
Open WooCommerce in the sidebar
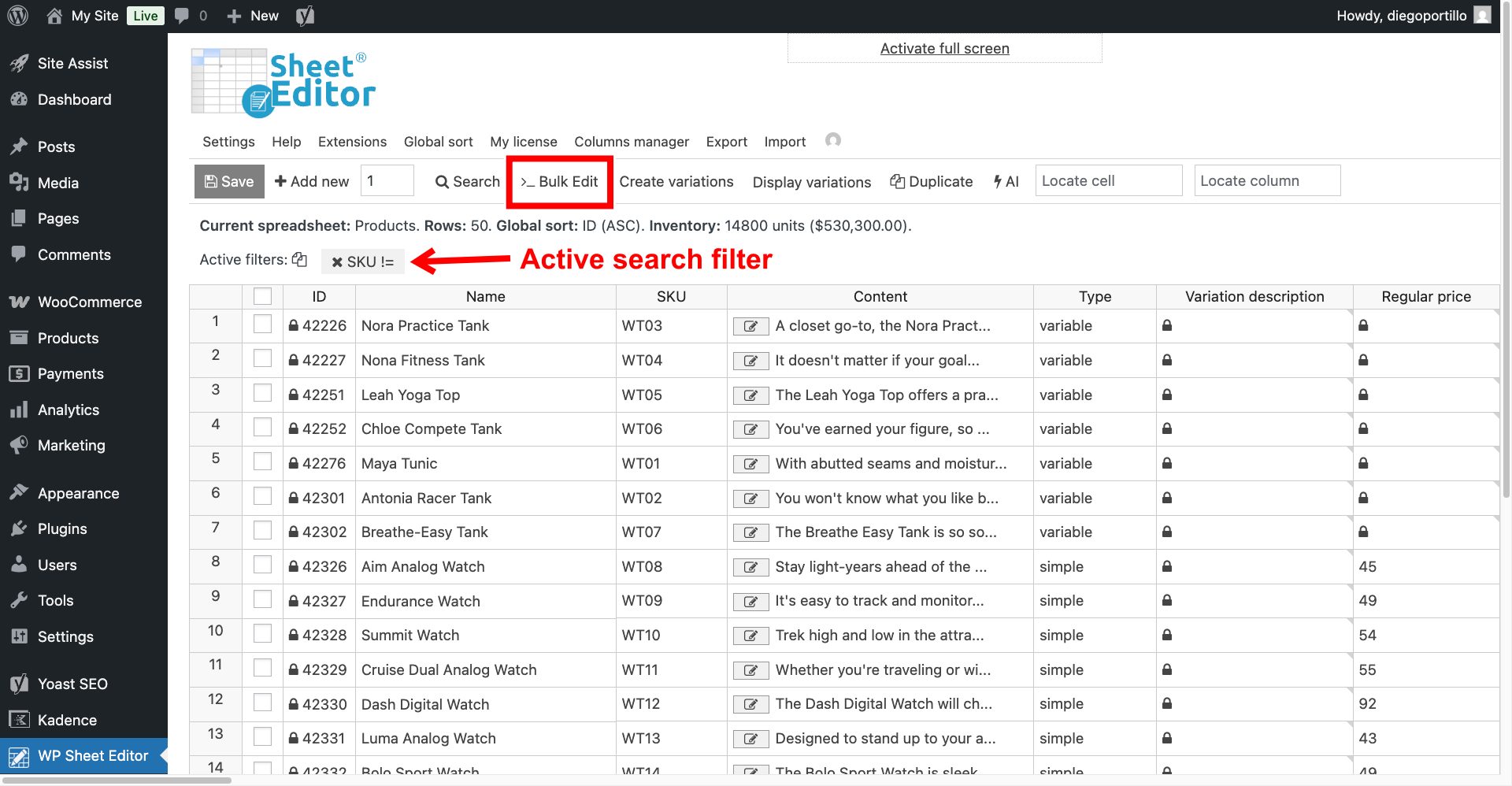[89, 302]
